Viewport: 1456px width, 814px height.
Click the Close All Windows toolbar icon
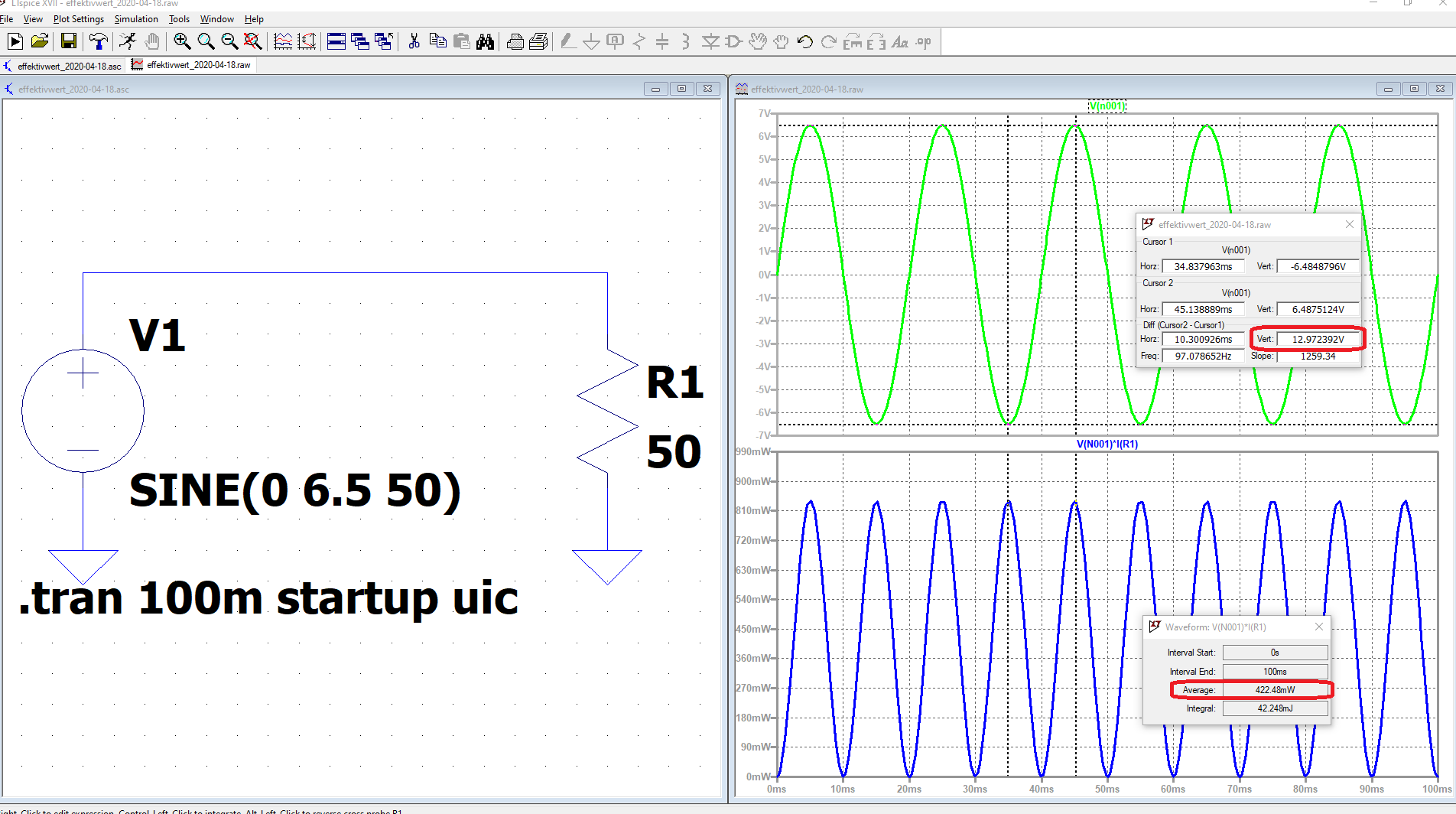[384, 41]
